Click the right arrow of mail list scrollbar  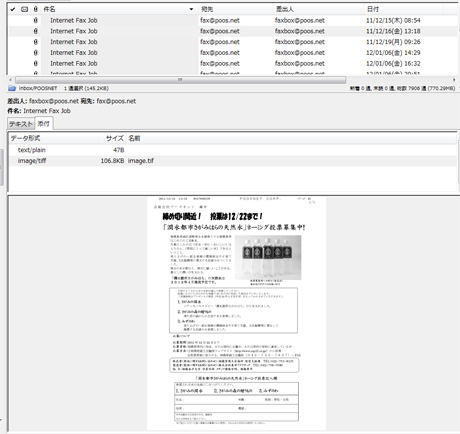(x=454, y=80)
